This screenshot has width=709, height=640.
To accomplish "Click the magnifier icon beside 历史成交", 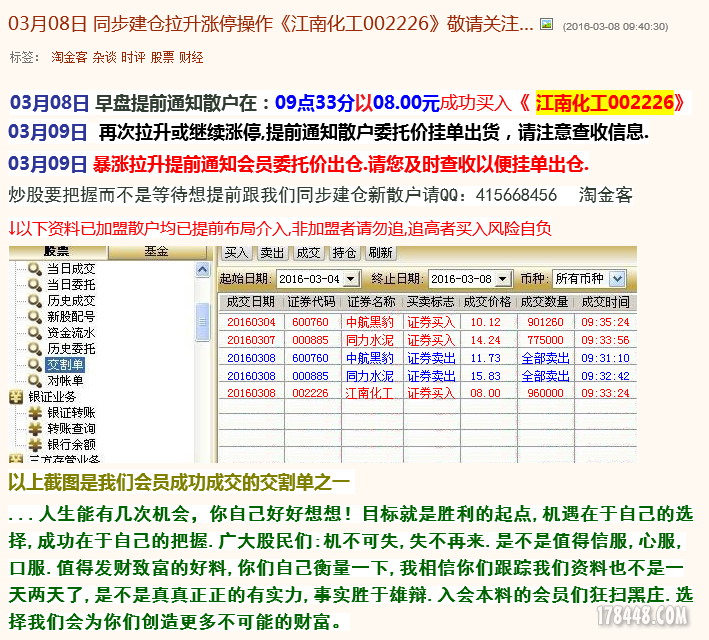I will tap(35, 300).
